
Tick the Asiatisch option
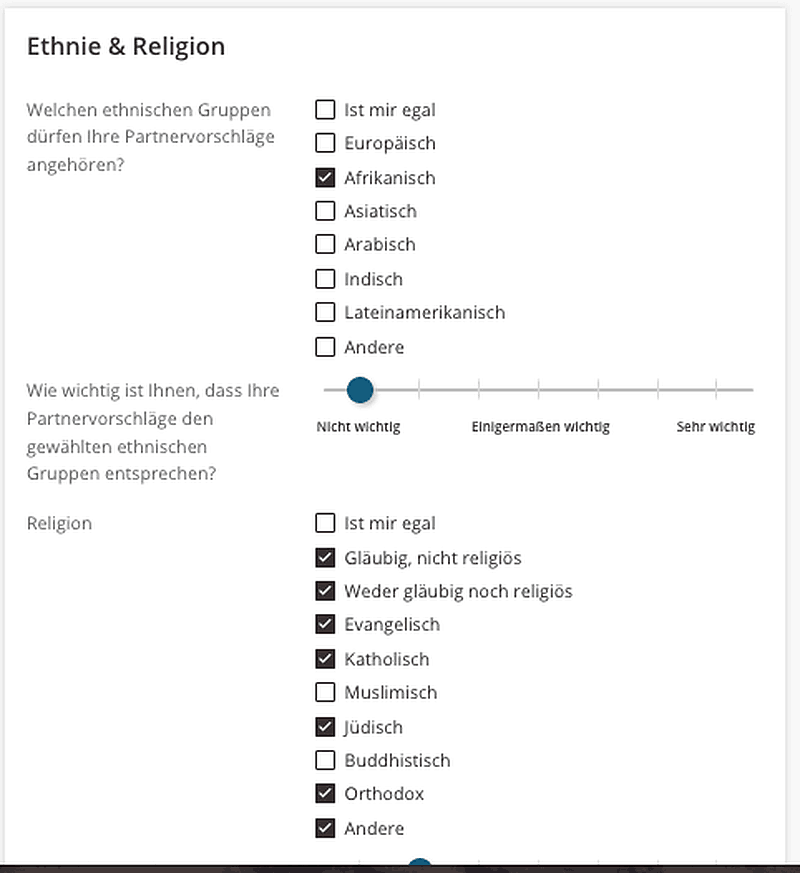pyautogui.click(x=325, y=211)
